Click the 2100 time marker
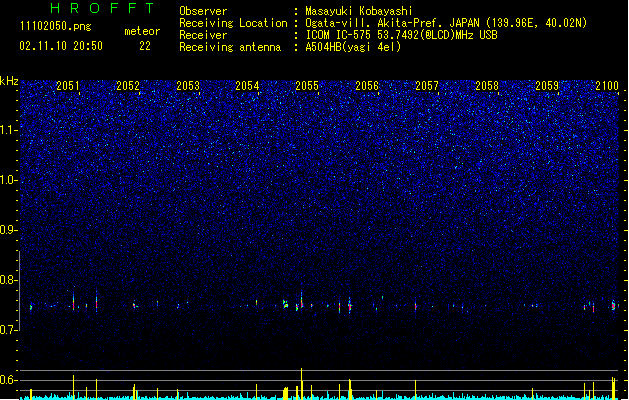 pyautogui.click(x=607, y=85)
